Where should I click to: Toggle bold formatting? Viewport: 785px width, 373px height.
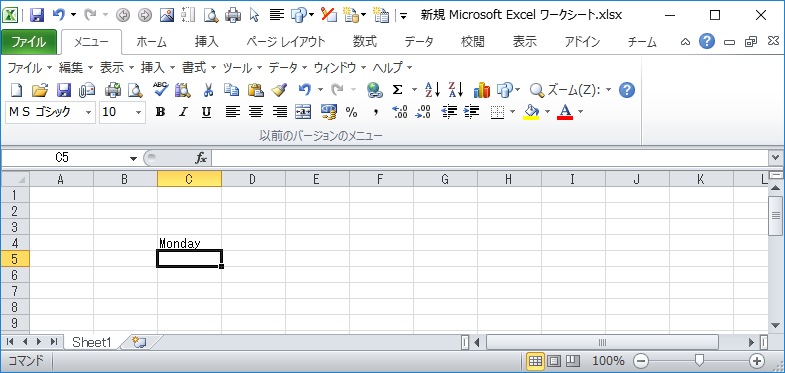point(160,112)
